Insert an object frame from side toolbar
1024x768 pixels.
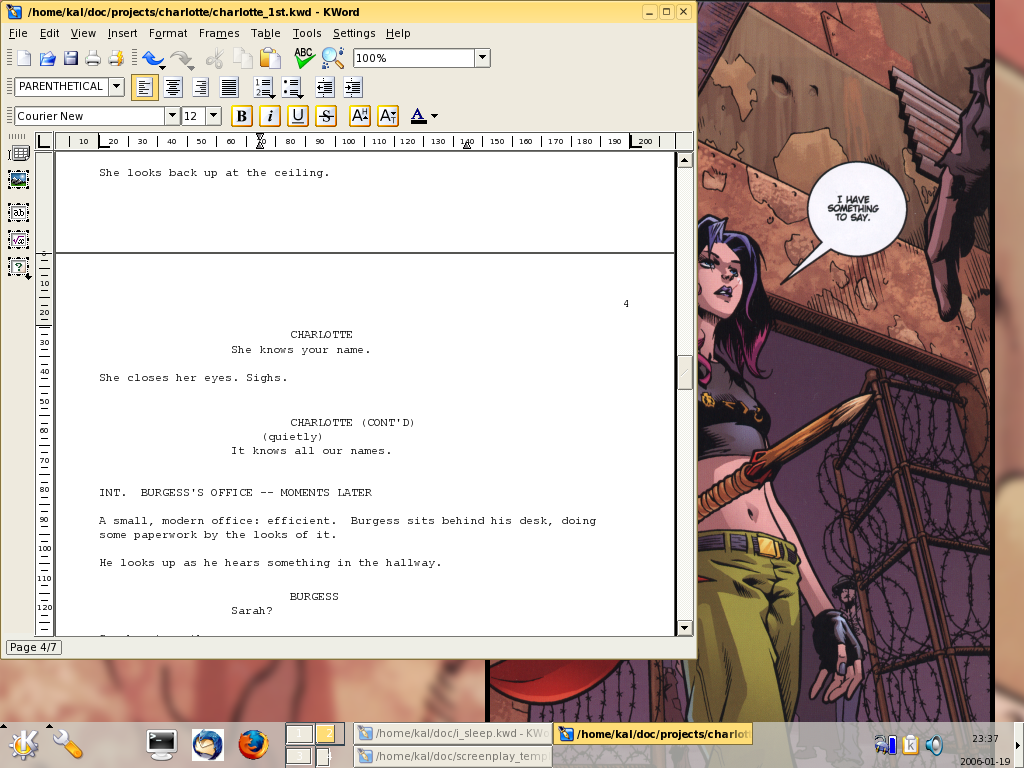pyautogui.click(x=18, y=267)
